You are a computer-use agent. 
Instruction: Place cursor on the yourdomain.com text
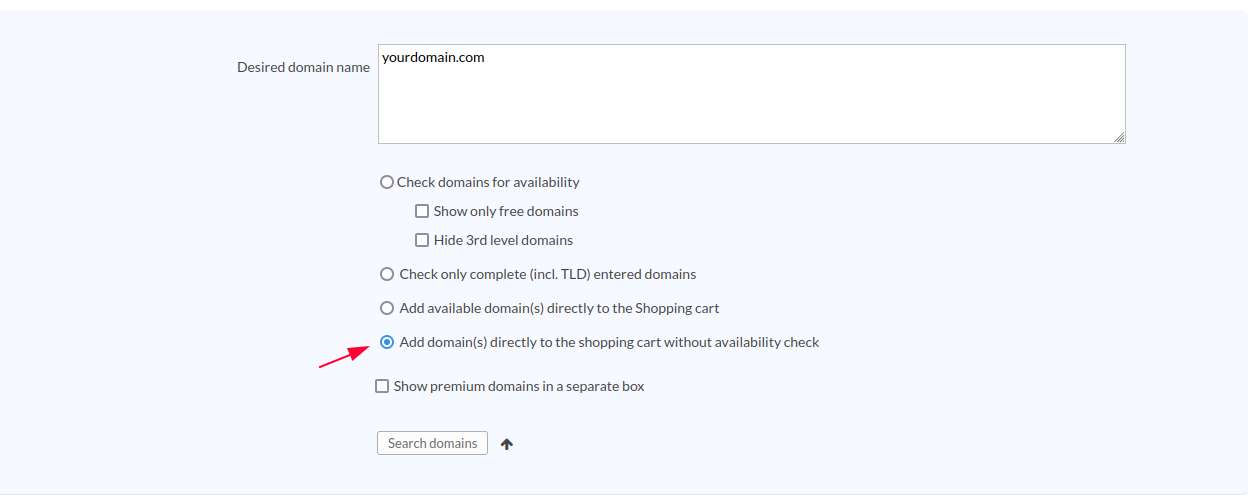(x=433, y=58)
